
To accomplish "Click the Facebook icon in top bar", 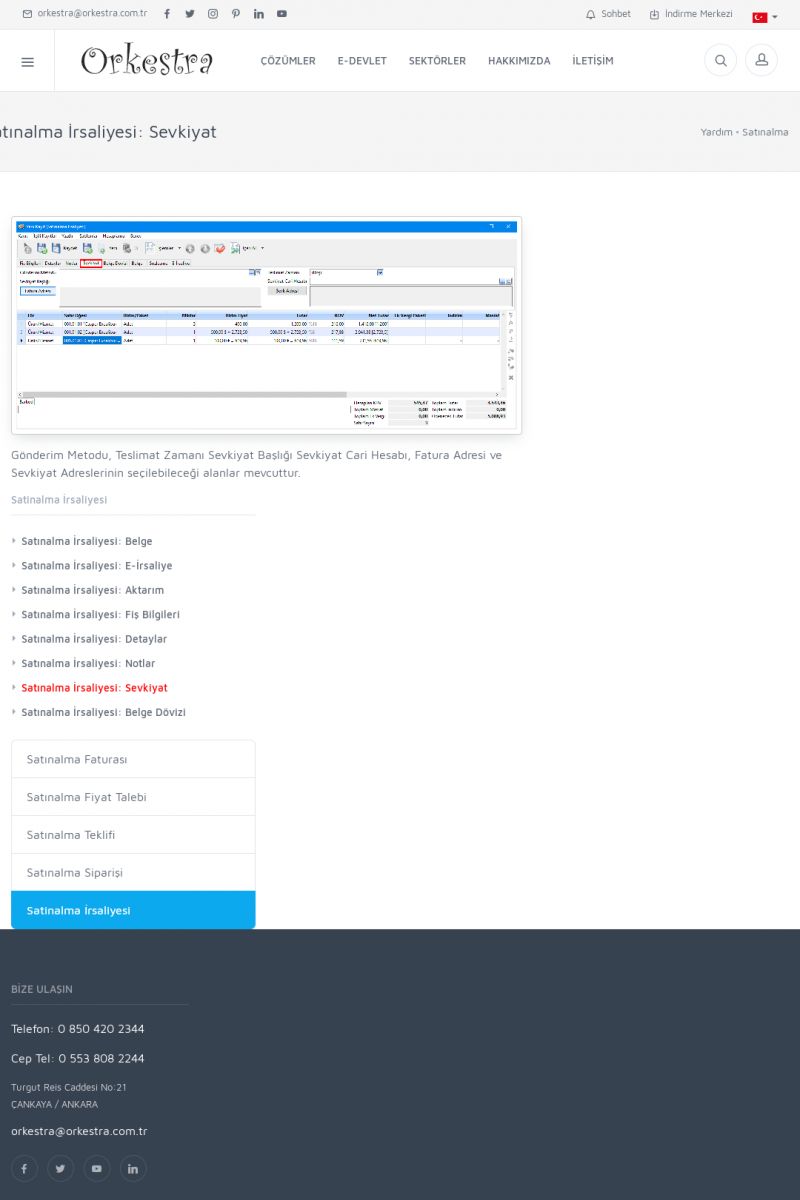I will (x=167, y=14).
